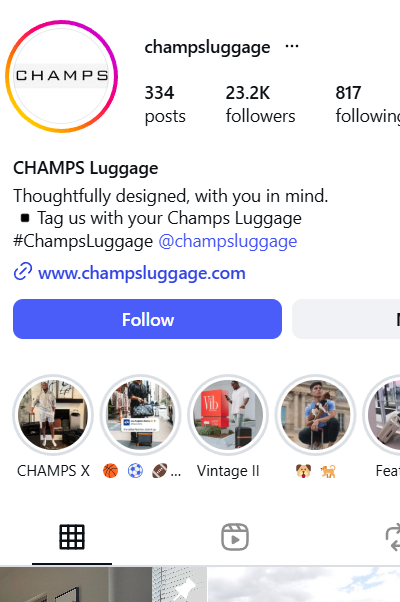400x602 pixels.
Task: Open the sports balls emoji highlight
Action: [141, 415]
